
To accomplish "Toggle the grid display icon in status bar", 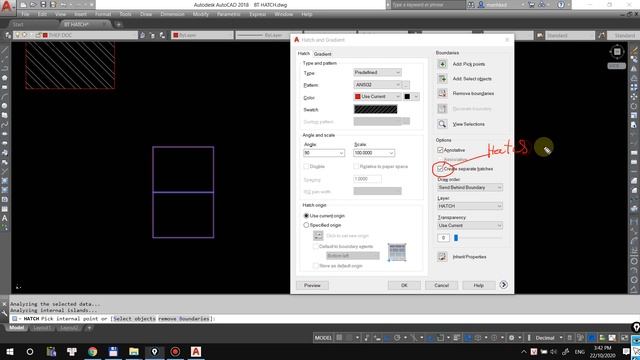I will tap(339, 338).
